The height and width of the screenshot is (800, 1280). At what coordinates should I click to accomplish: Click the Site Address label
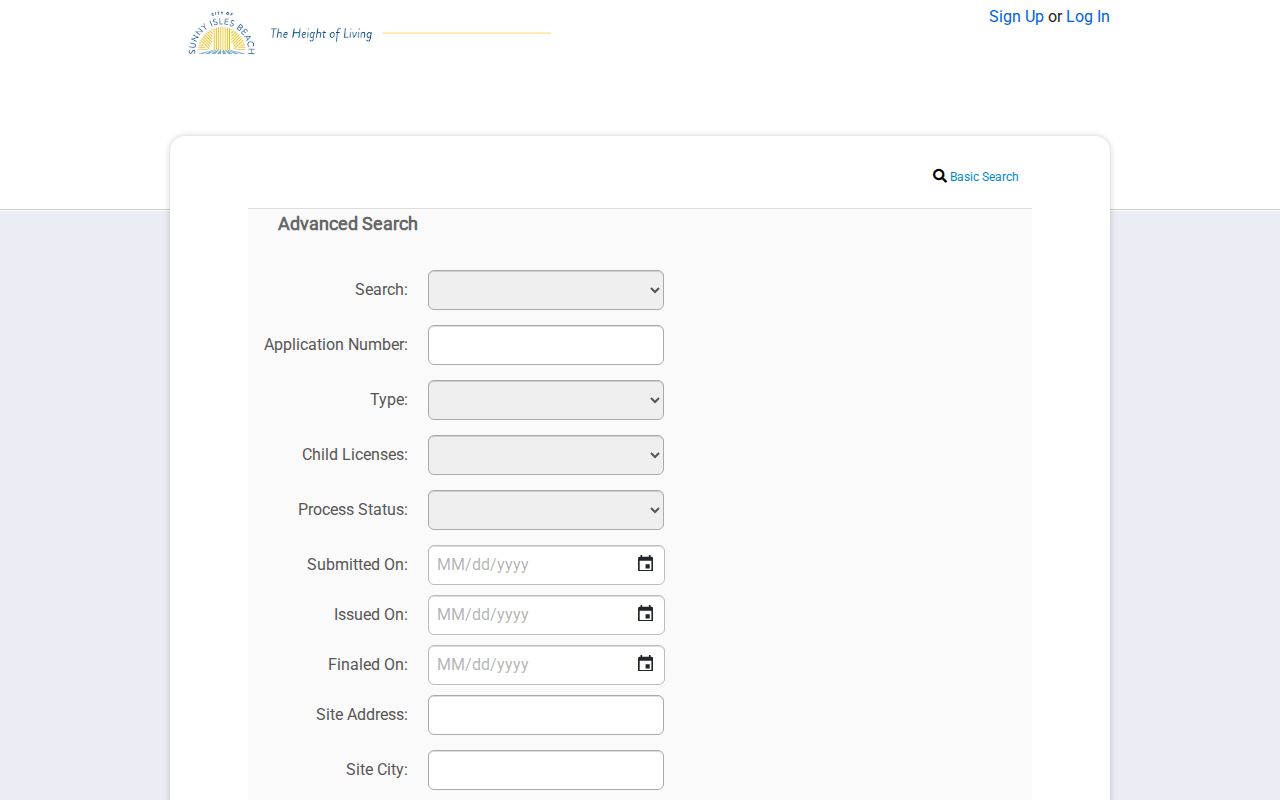362,714
